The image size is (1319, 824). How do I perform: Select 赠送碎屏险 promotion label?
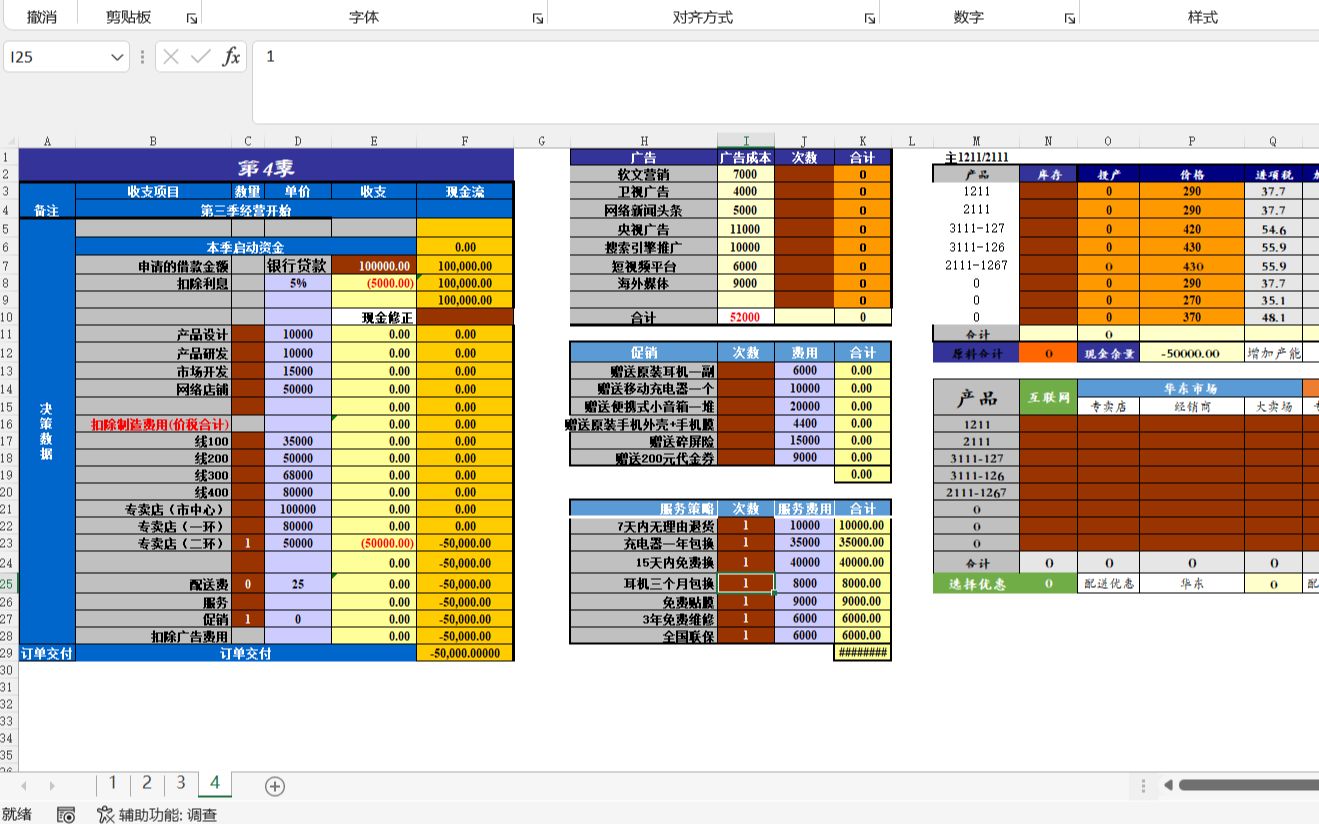pos(644,440)
